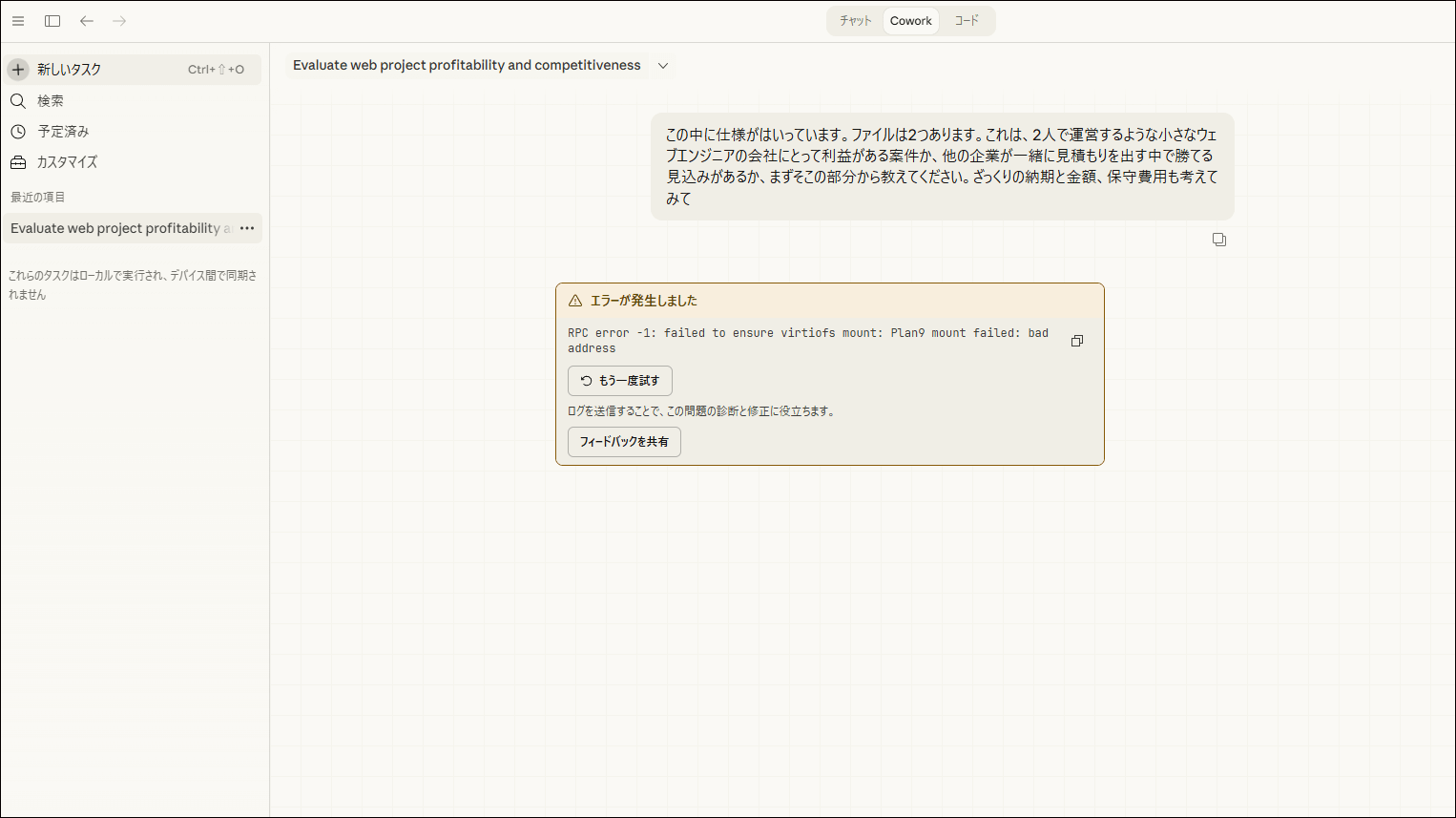Open 検索 in the sidebar
1456x818 pixels.
(x=50, y=101)
